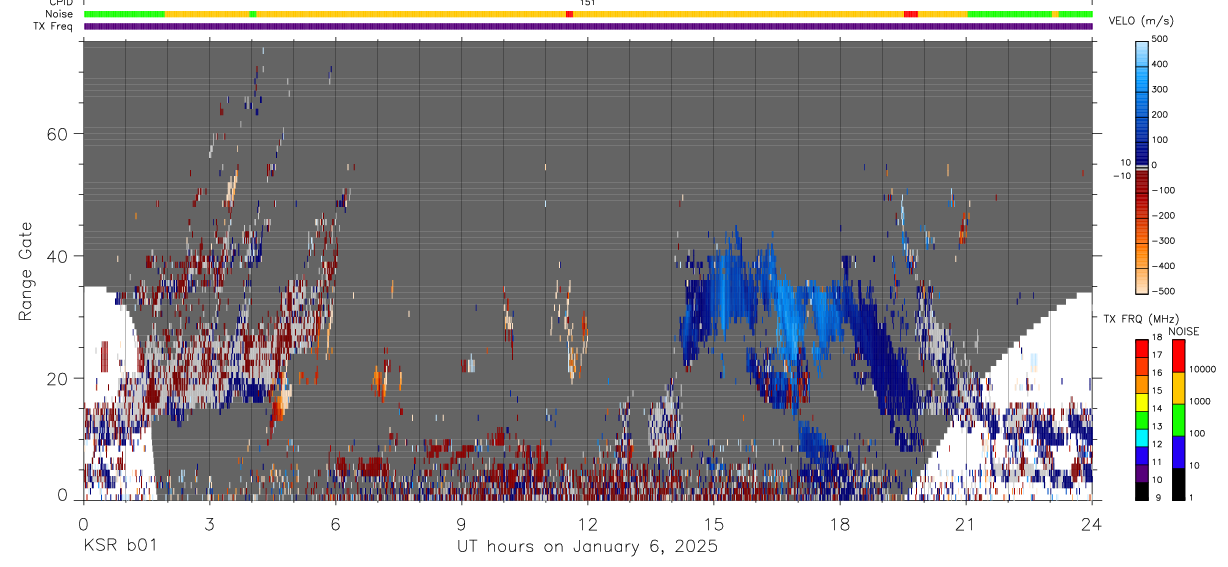Click the UT hours on January 6, 2025 title
This screenshot has height=567, width=1228.
click(x=587, y=547)
